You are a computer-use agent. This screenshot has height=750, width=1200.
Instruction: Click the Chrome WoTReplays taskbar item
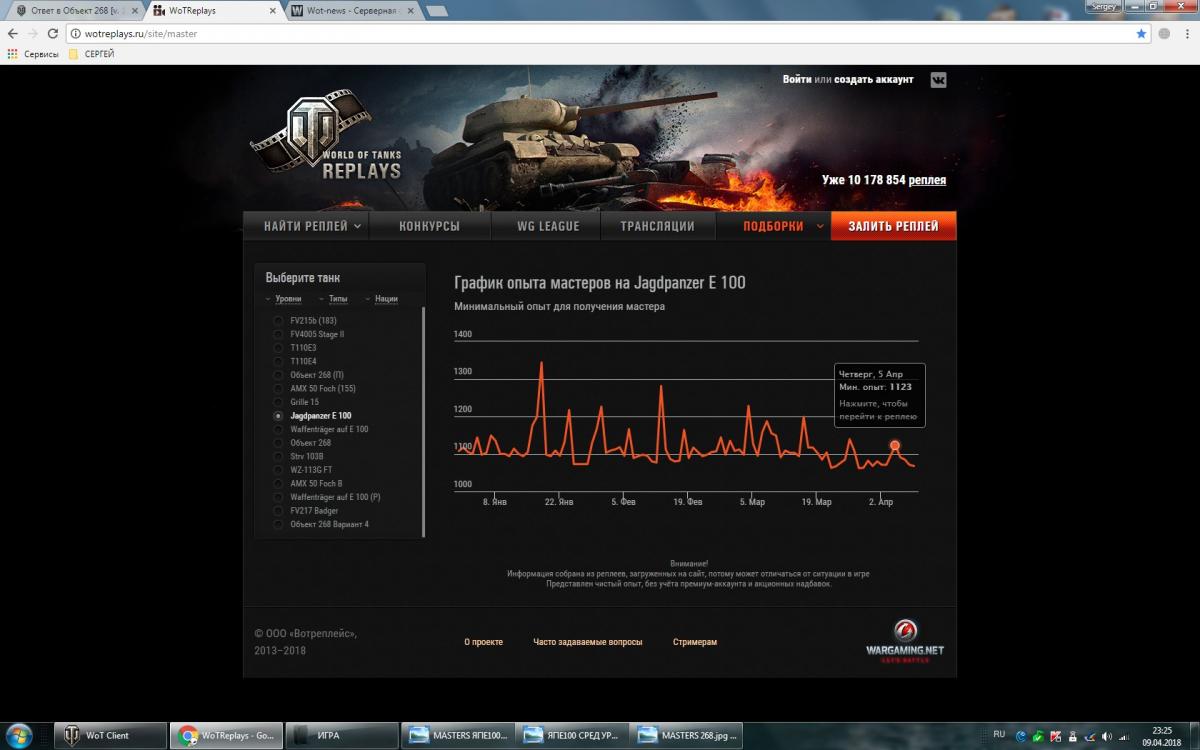pos(227,736)
